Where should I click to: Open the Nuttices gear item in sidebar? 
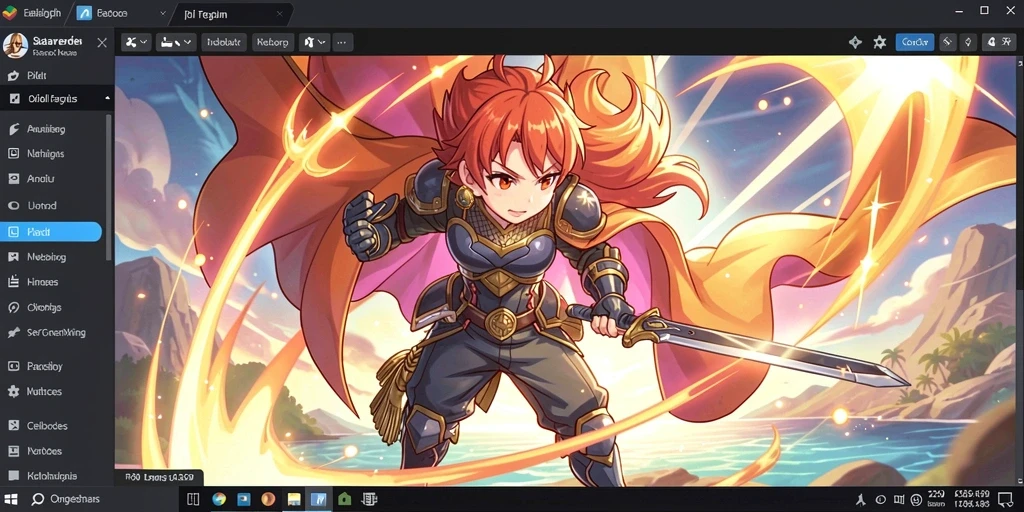pyautogui.click(x=52, y=392)
